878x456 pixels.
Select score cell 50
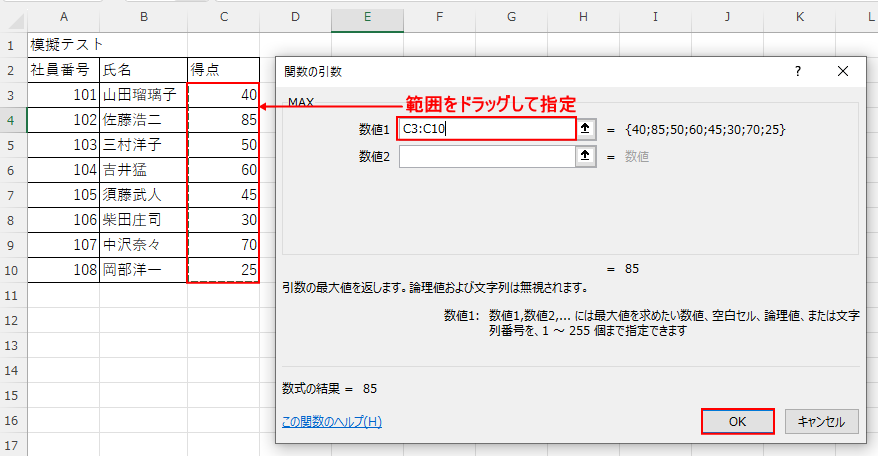coord(224,145)
